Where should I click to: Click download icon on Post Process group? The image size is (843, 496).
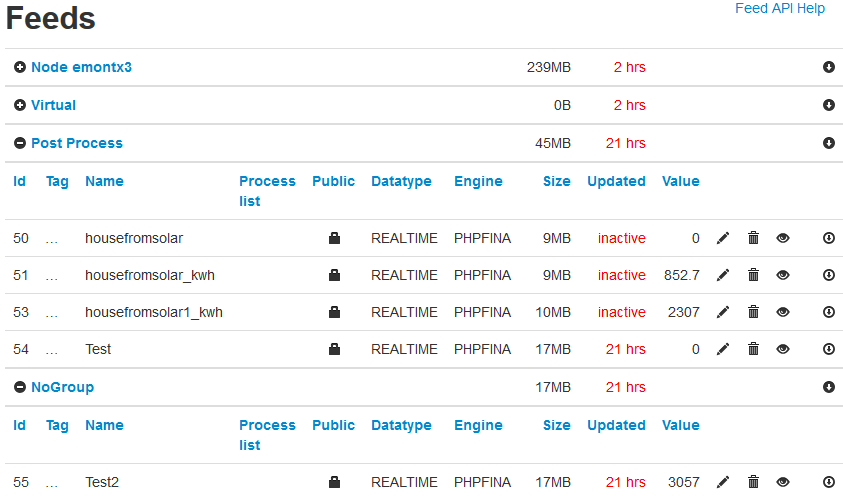828,143
